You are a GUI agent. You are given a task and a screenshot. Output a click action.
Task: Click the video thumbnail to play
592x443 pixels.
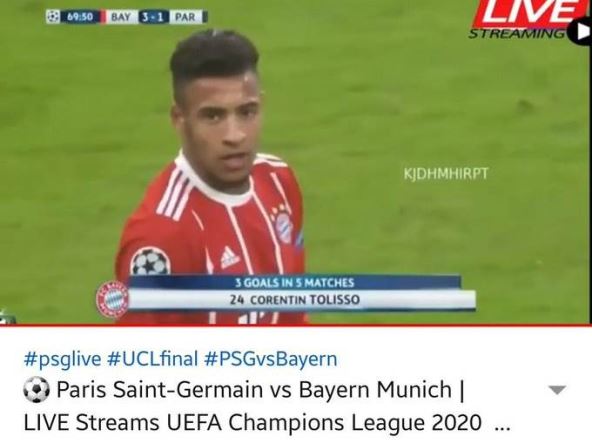point(296,162)
